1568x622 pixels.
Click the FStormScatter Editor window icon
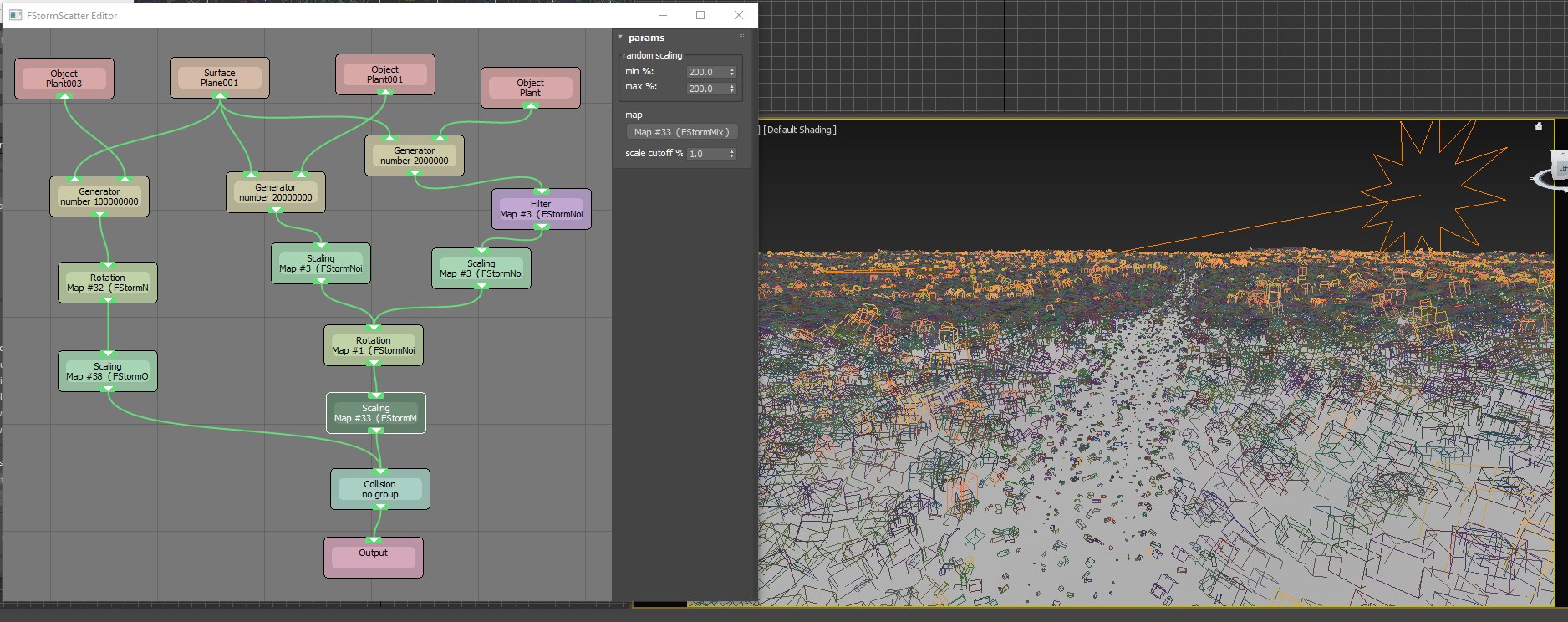point(15,15)
